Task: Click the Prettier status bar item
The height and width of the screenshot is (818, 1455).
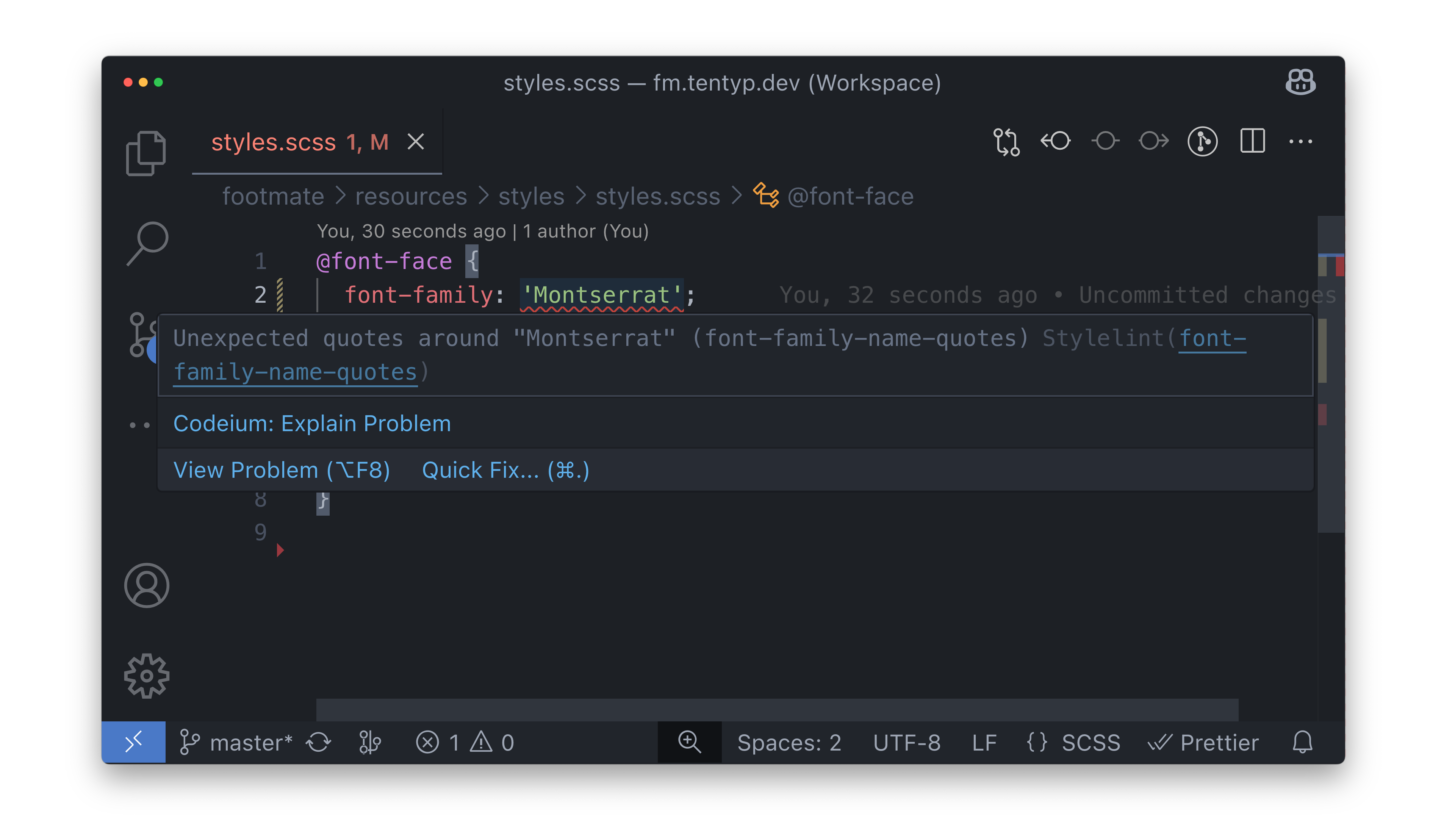Action: 1203,743
